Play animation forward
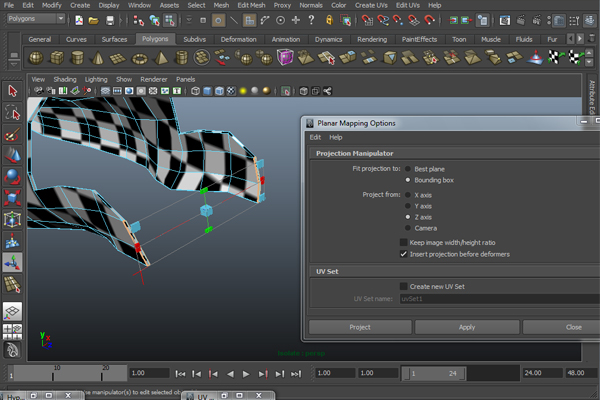 (246, 374)
